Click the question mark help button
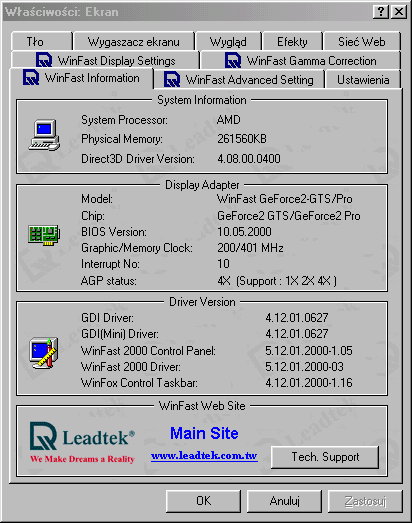Viewport: 412px width, 523px height. tap(381, 12)
